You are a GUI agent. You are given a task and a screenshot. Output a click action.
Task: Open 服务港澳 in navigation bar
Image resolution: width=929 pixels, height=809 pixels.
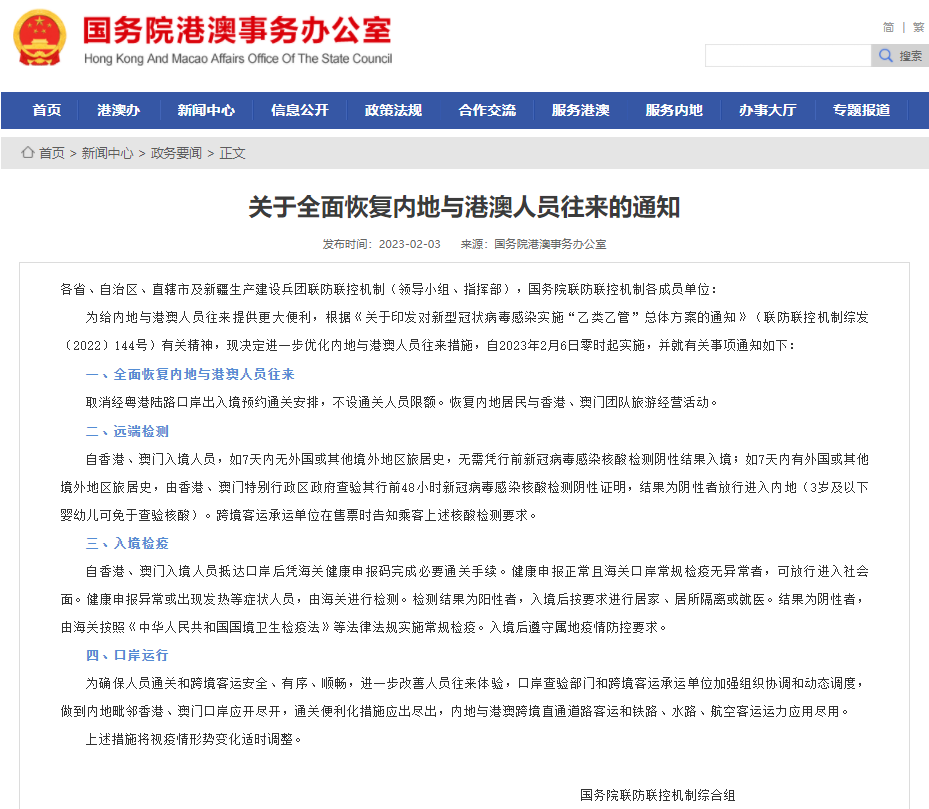(580, 110)
